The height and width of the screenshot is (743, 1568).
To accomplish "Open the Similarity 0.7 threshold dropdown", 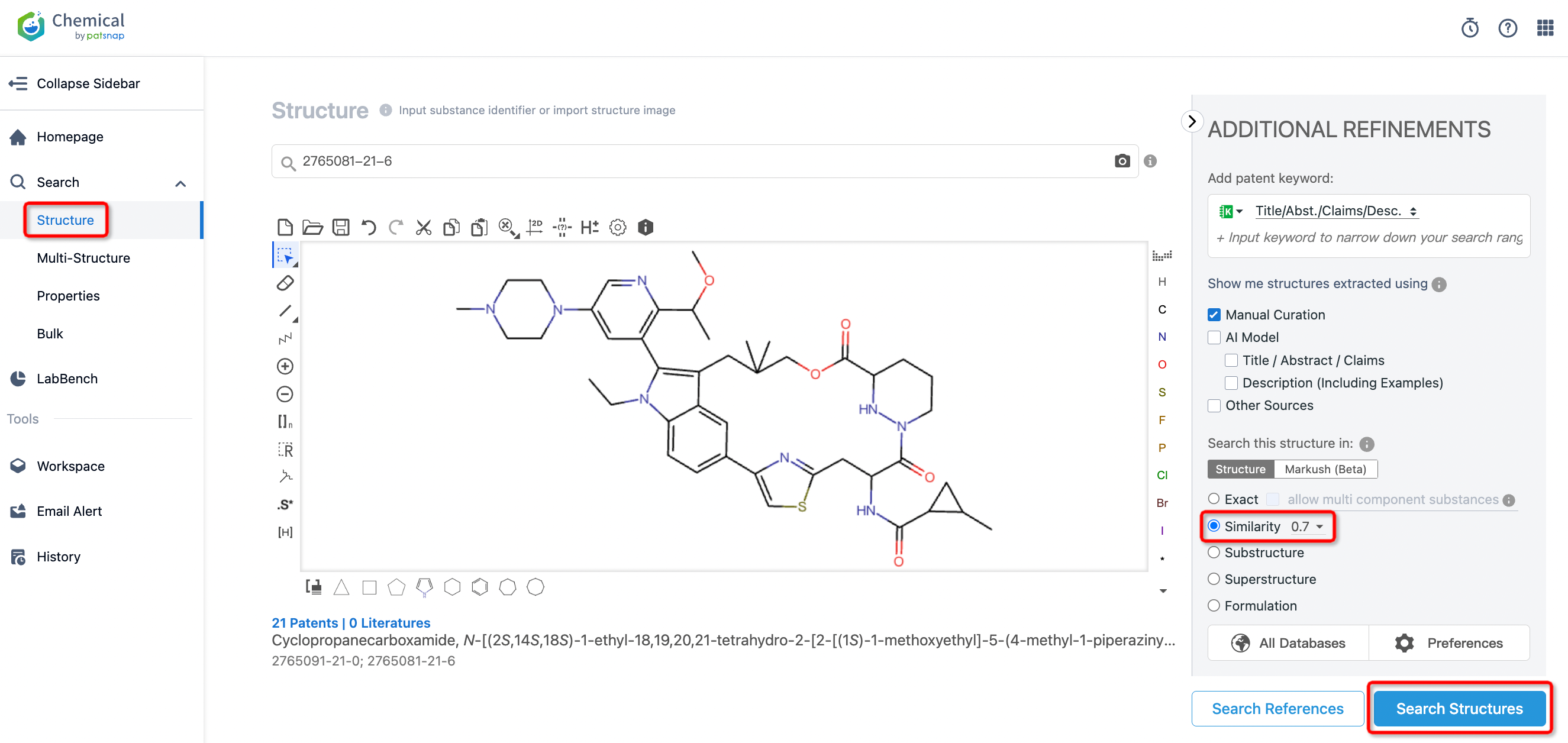I will coord(1307,526).
